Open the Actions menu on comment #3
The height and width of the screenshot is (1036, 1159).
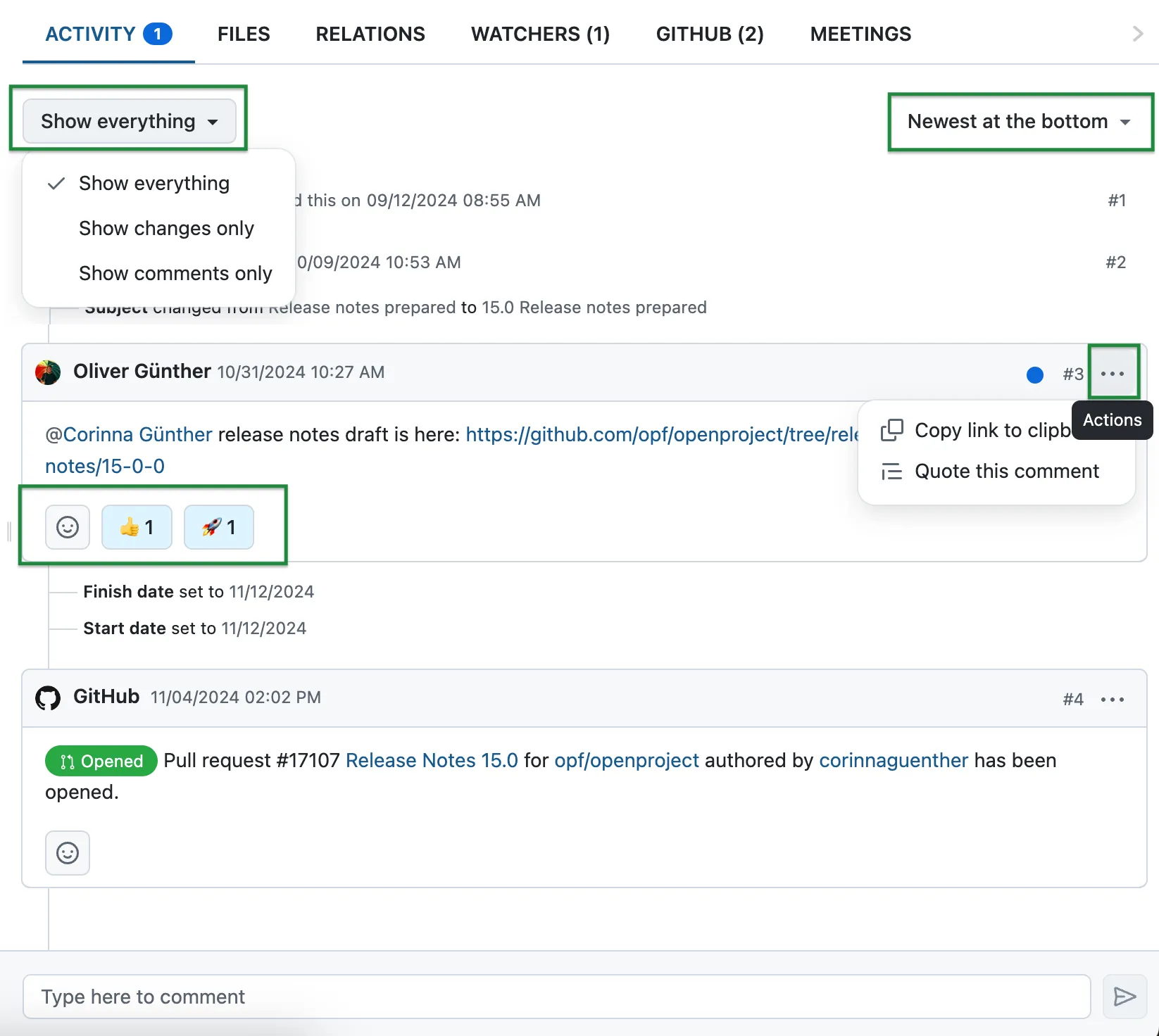1113,374
